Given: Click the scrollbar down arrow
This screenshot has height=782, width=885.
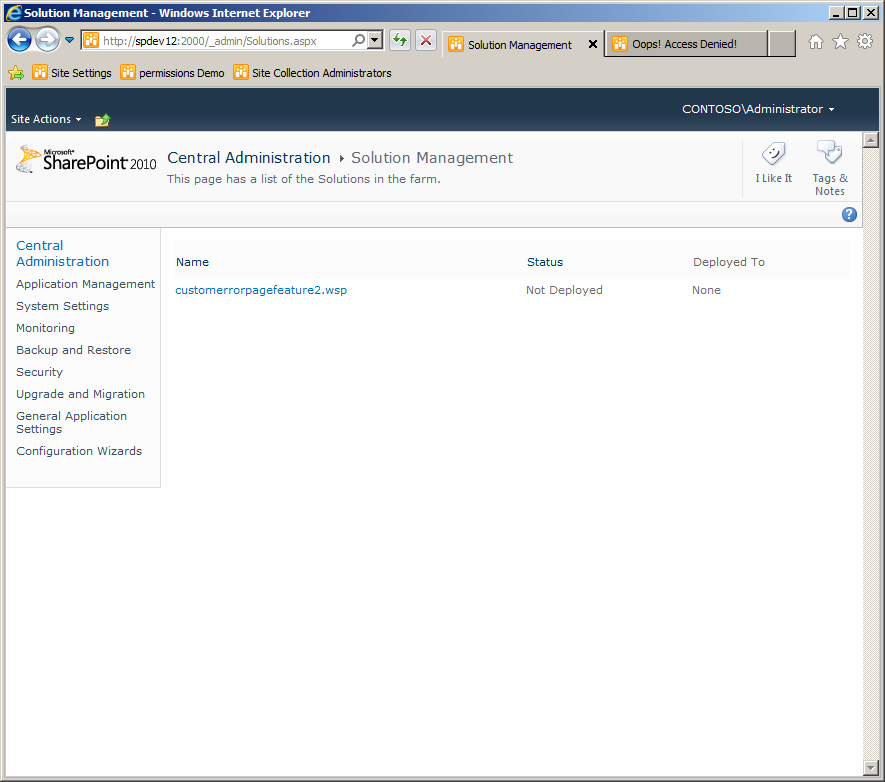Looking at the screenshot, I should 871,767.
